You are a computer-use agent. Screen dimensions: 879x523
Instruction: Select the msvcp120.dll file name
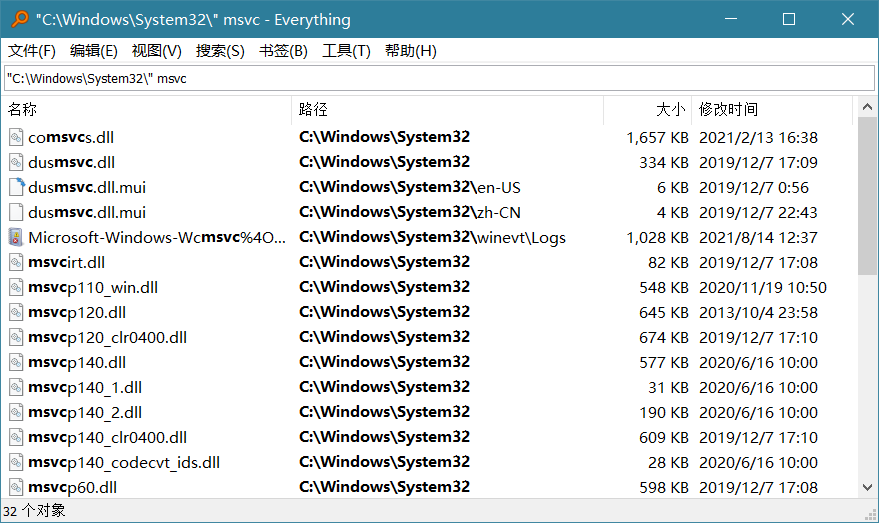pyautogui.click(x=77, y=312)
